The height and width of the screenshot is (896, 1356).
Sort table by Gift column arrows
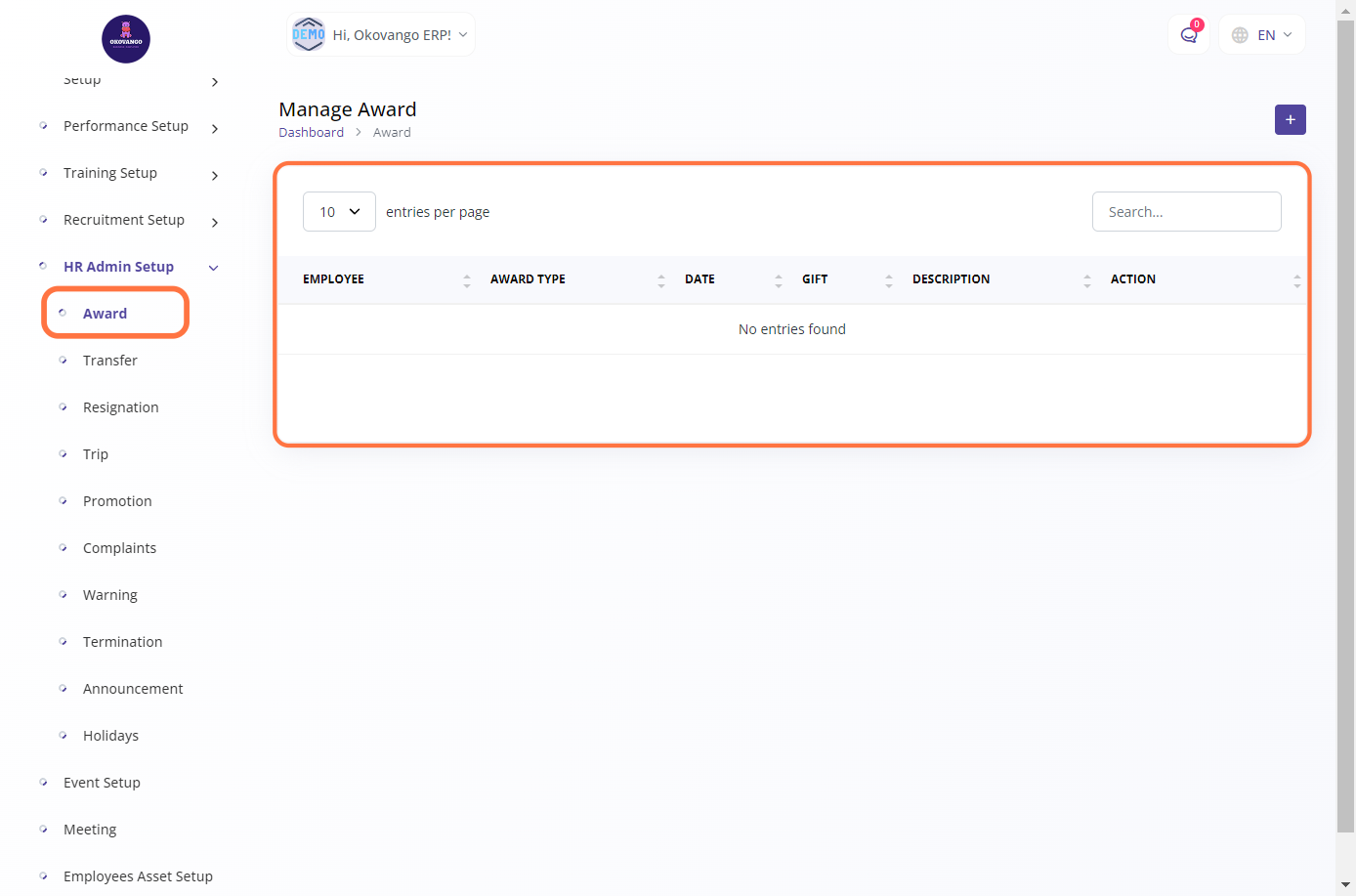point(889,280)
